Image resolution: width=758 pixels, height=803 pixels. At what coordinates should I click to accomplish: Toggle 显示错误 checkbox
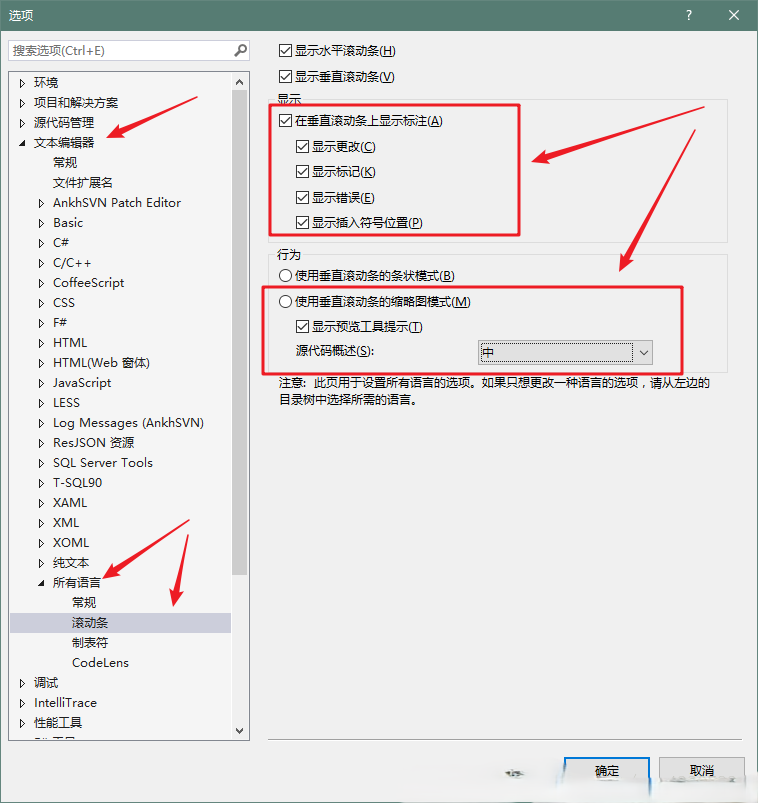(x=302, y=197)
